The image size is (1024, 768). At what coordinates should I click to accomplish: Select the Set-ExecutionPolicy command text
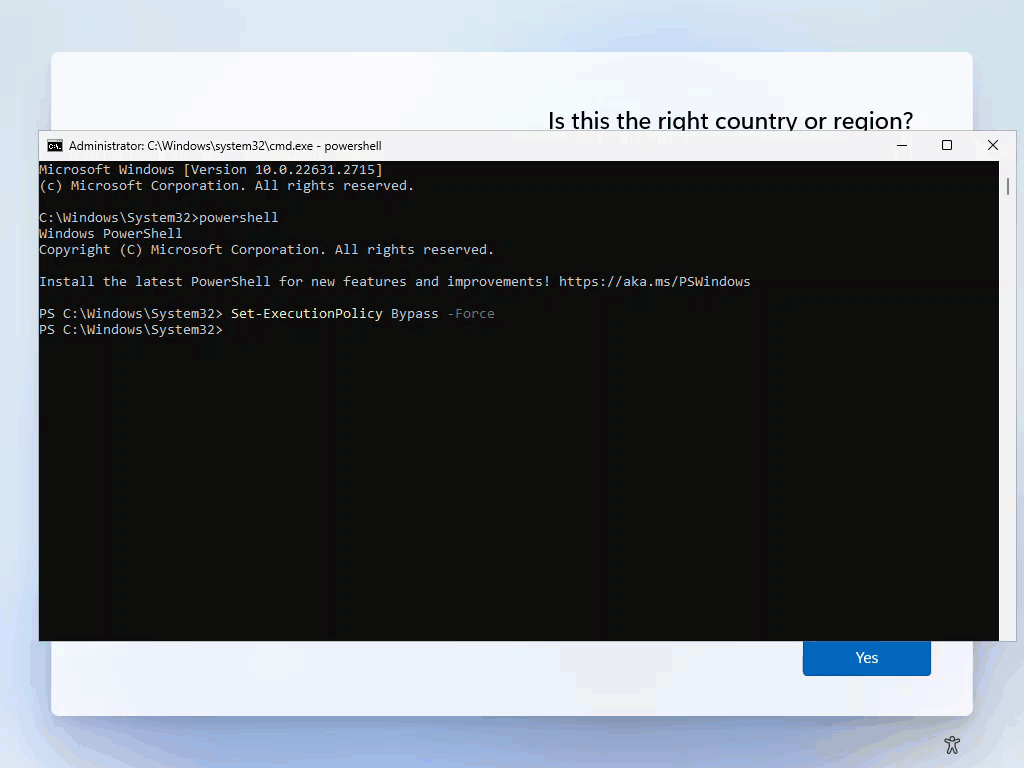coord(305,313)
